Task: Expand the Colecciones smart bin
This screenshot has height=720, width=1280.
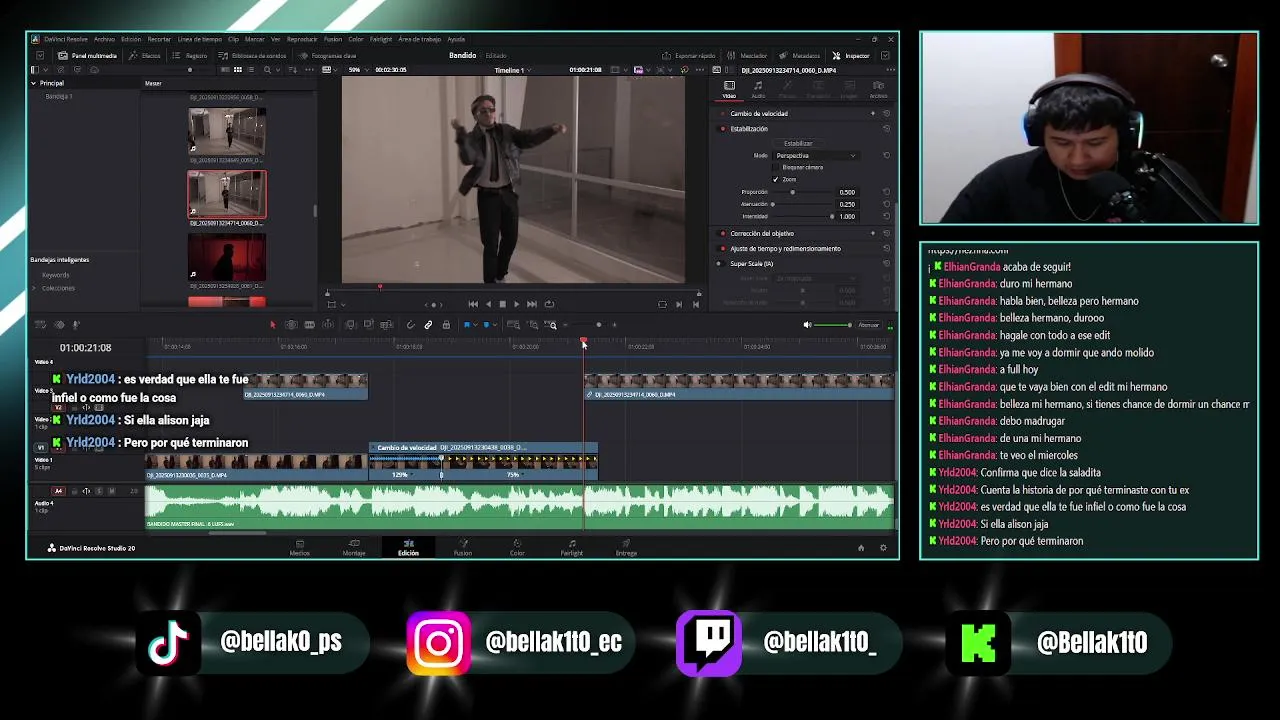Action: tap(34, 288)
